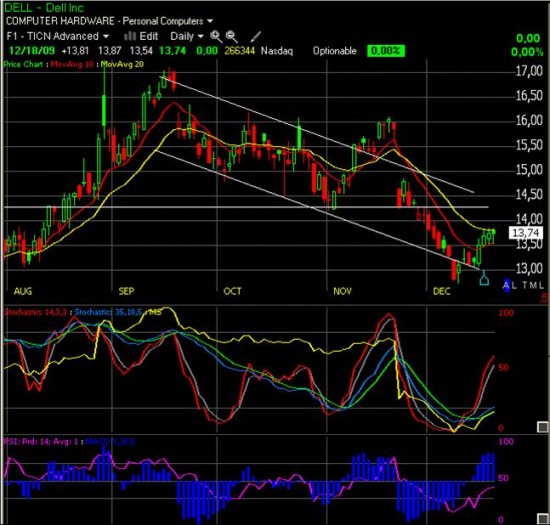Click the current price tag 13,74 on axis

click(525, 233)
